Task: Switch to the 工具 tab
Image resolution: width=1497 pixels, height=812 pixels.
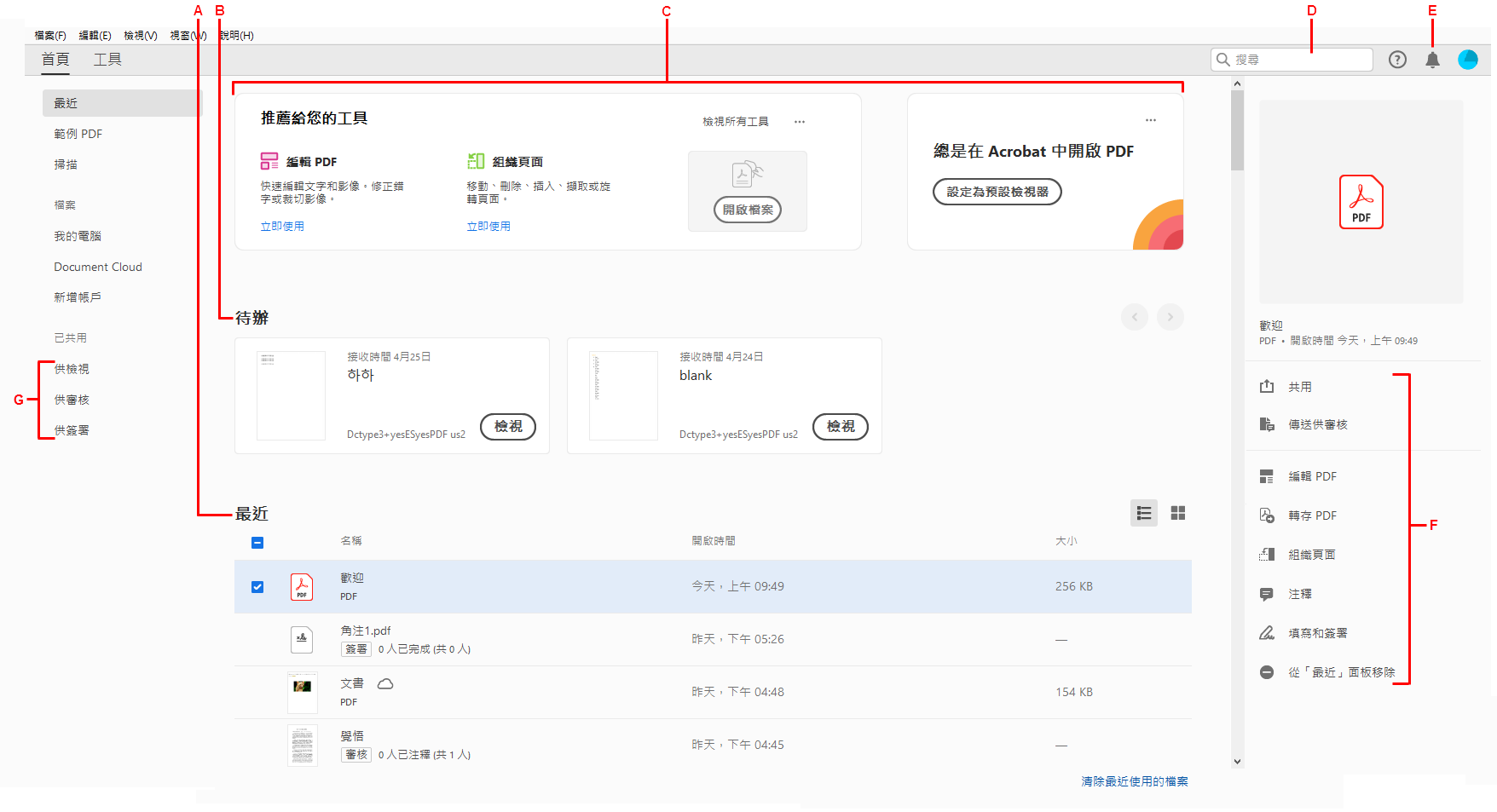Action: (x=107, y=60)
